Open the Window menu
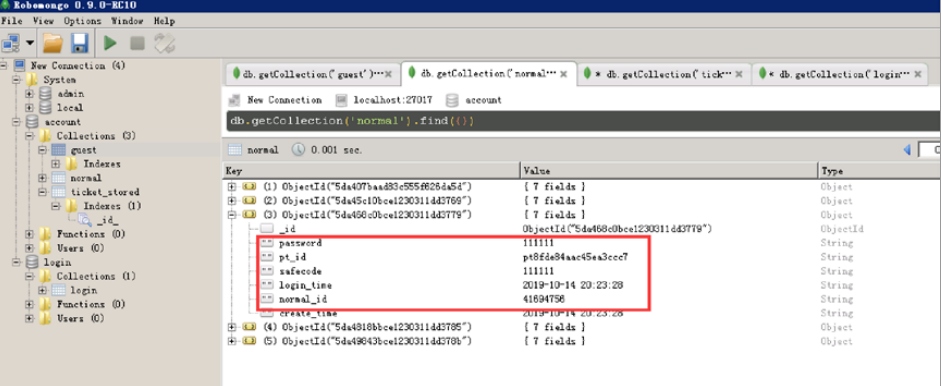 (x=127, y=20)
